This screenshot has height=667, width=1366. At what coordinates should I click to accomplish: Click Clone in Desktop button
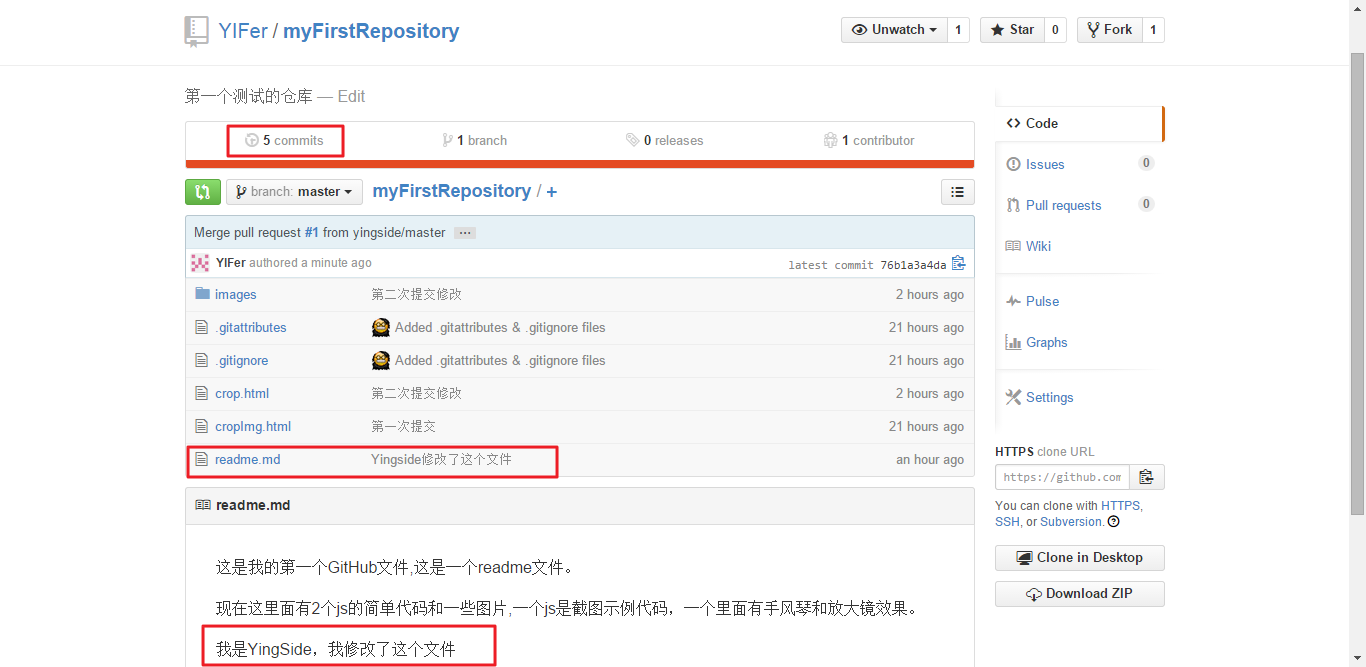(x=1080, y=558)
